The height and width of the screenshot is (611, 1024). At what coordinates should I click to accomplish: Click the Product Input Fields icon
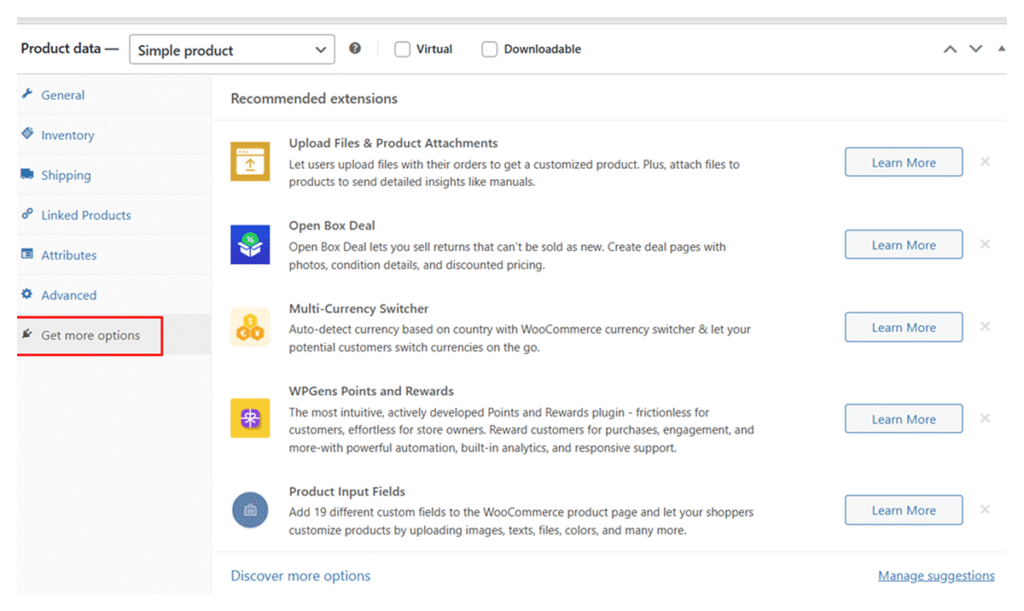250,510
